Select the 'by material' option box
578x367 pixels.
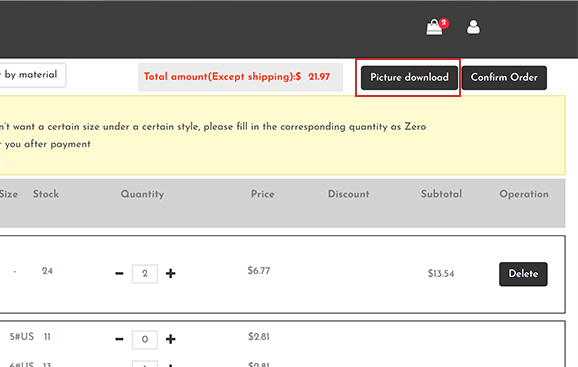click(32, 75)
